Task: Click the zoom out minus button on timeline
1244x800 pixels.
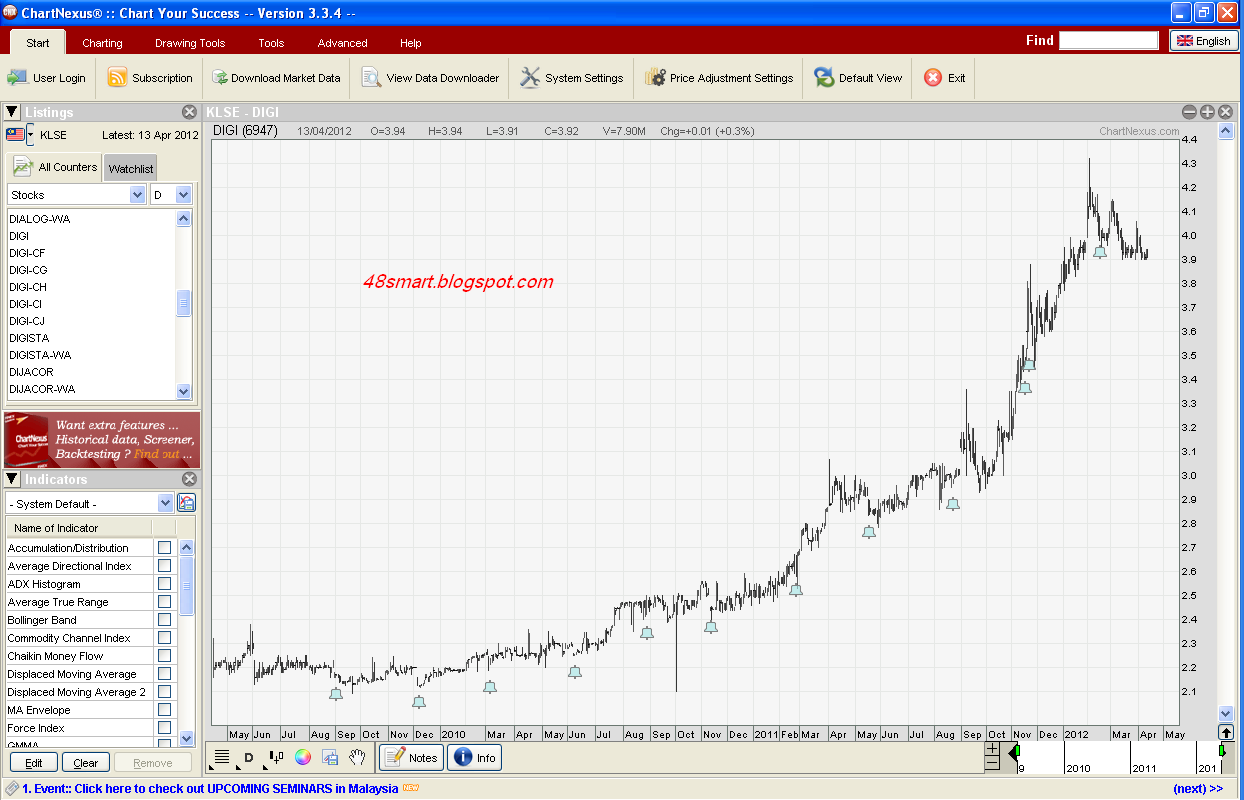Action: (992, 763)
